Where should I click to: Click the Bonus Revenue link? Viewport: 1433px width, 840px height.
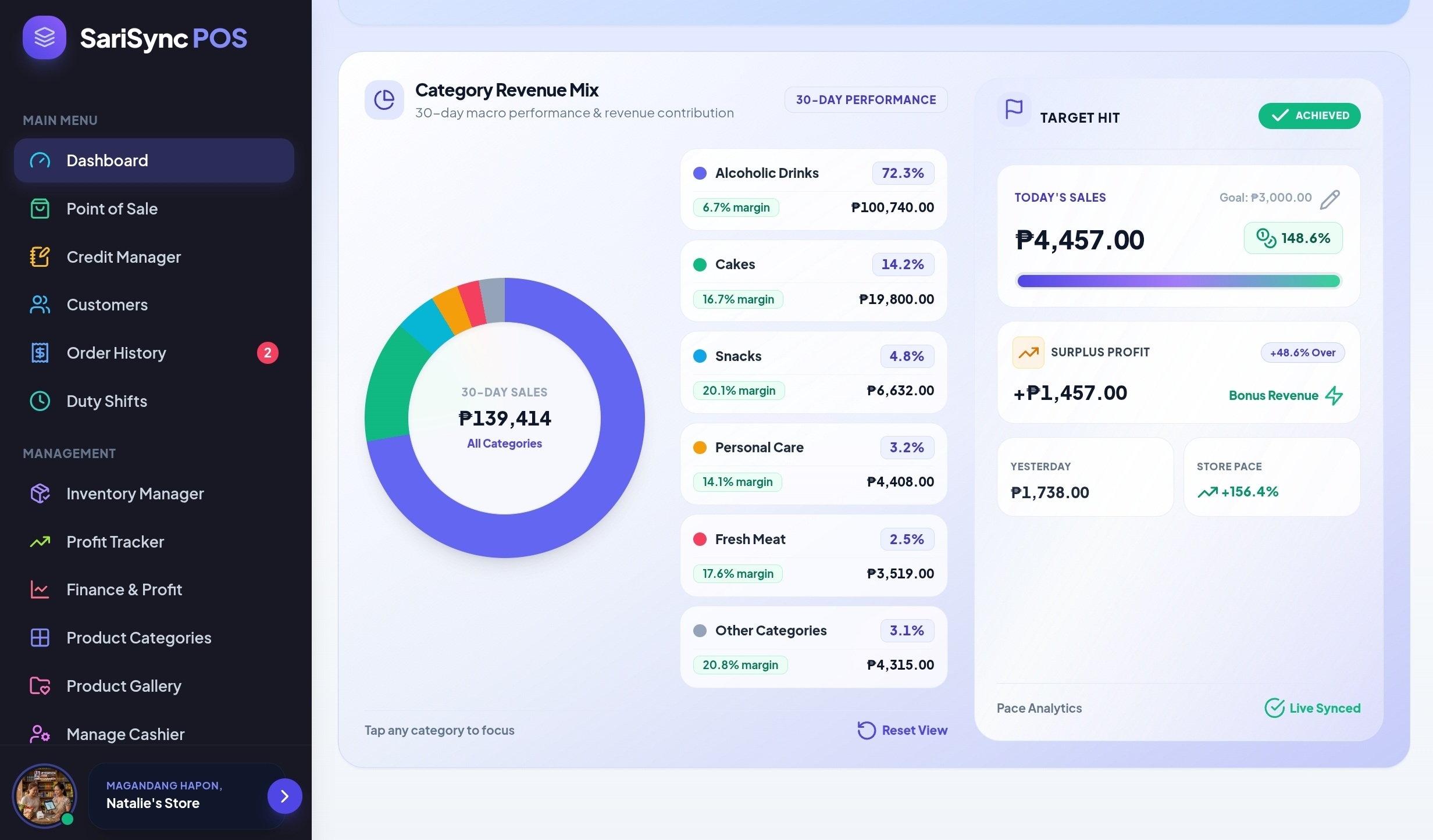[x=1286, y=396]
